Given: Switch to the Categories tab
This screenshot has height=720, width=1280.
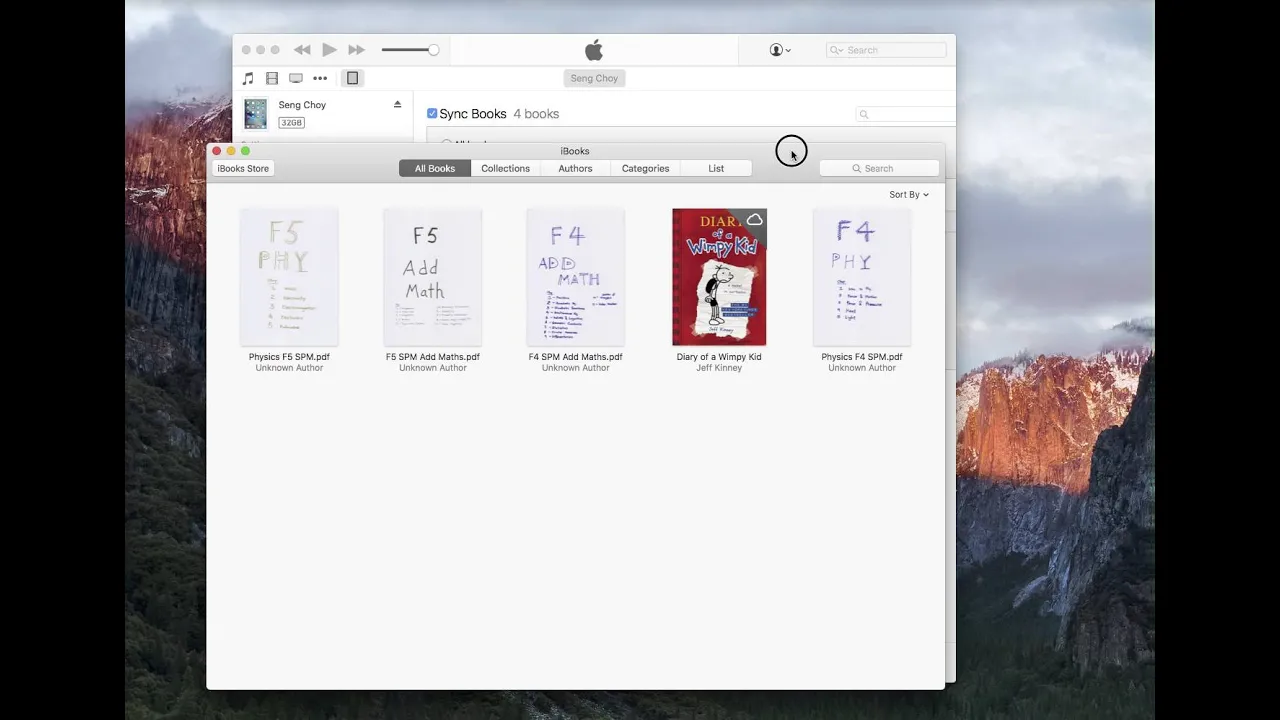Looking at the screenshot, I should pos(645,168).
